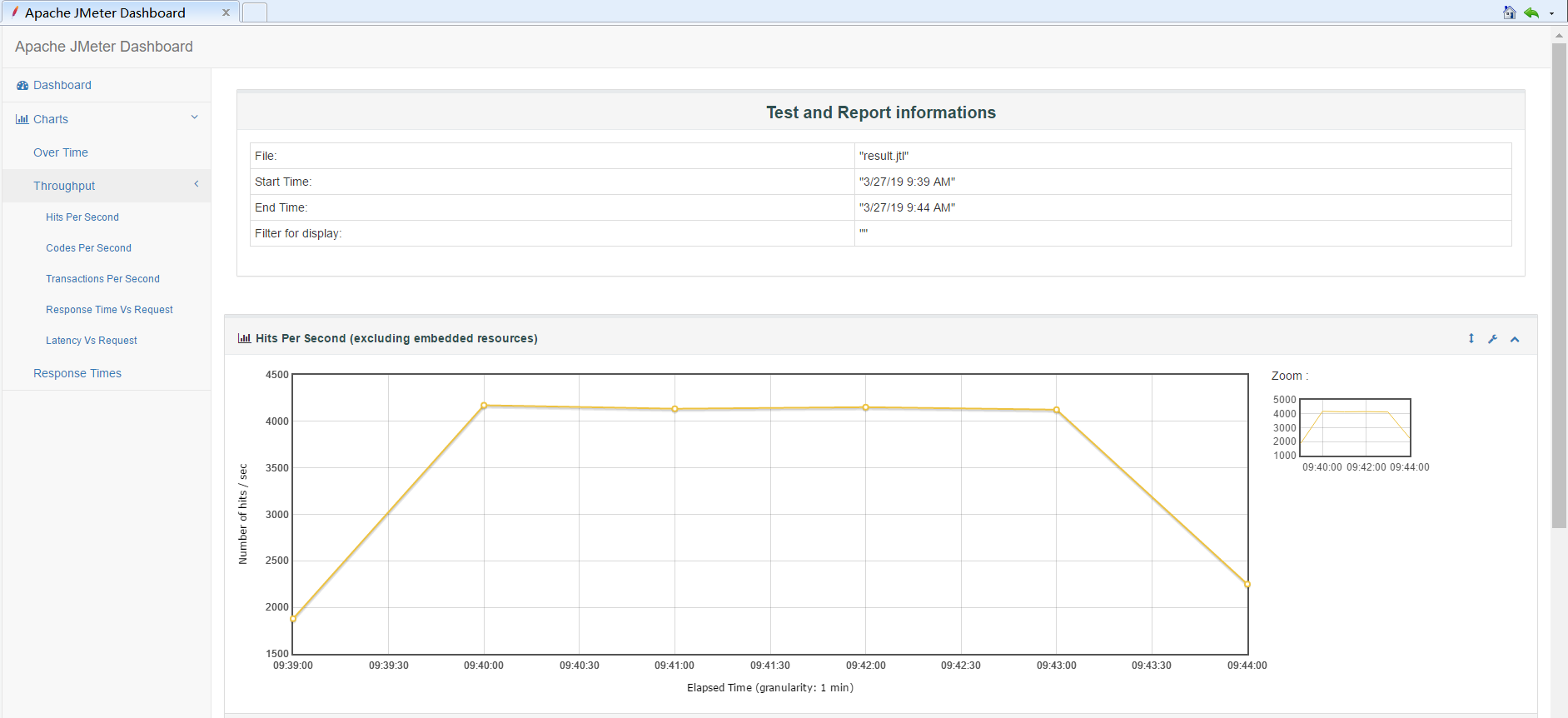1568x718 pixels.
Task: Click the 09:44:00 ending data point
Action: [1247, 585]
